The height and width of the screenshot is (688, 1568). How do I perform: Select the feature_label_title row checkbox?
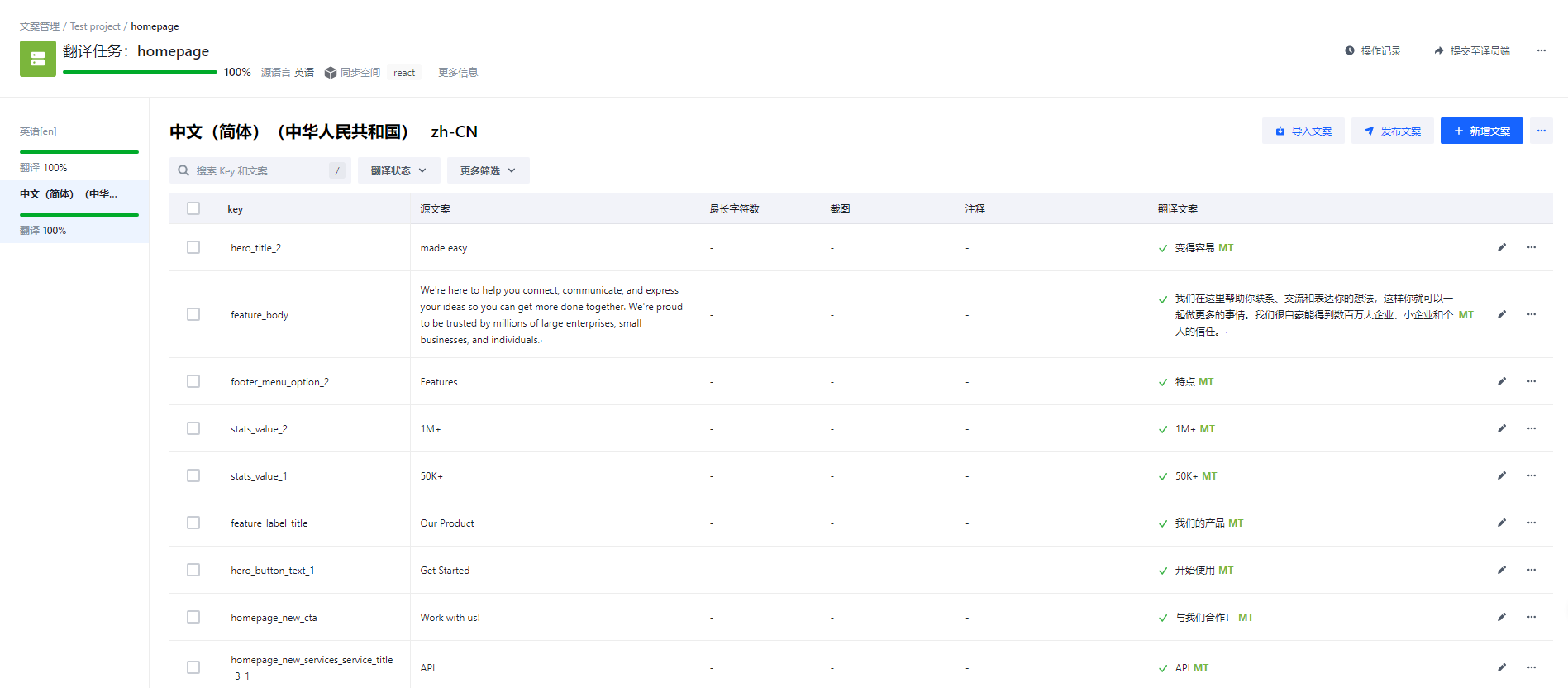click(193, 523)
